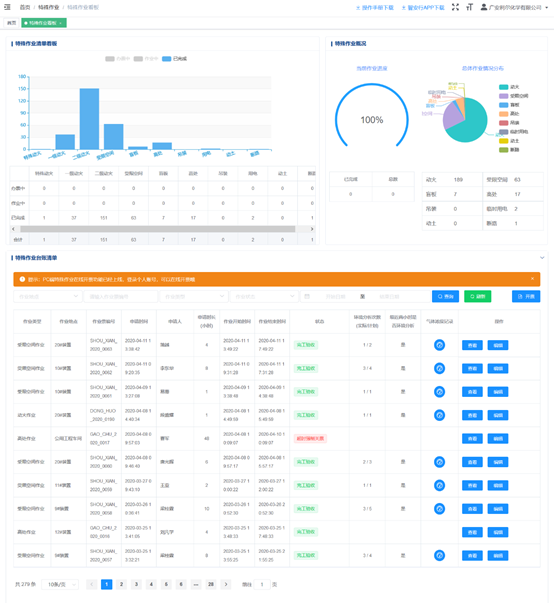Open gas concentration record for SHOU_XIAN_2020_0061
554x603 pixels.
(439, 392)
